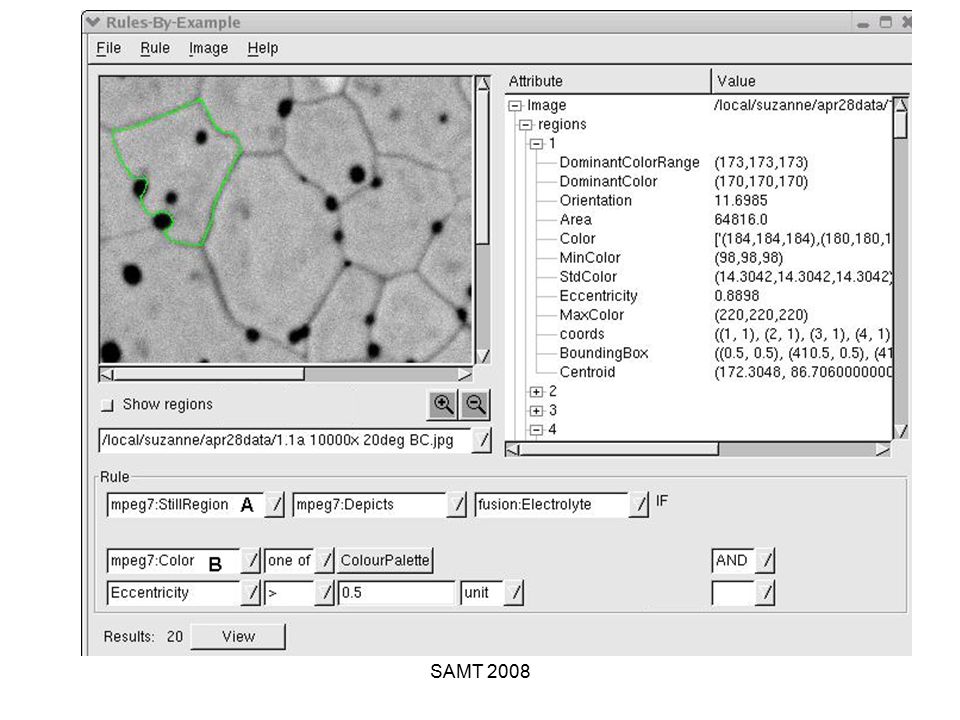Open the AND connector dropdown
Viewport: 960px width, 720px height.
pyautogui.click(x=766, y=560)
